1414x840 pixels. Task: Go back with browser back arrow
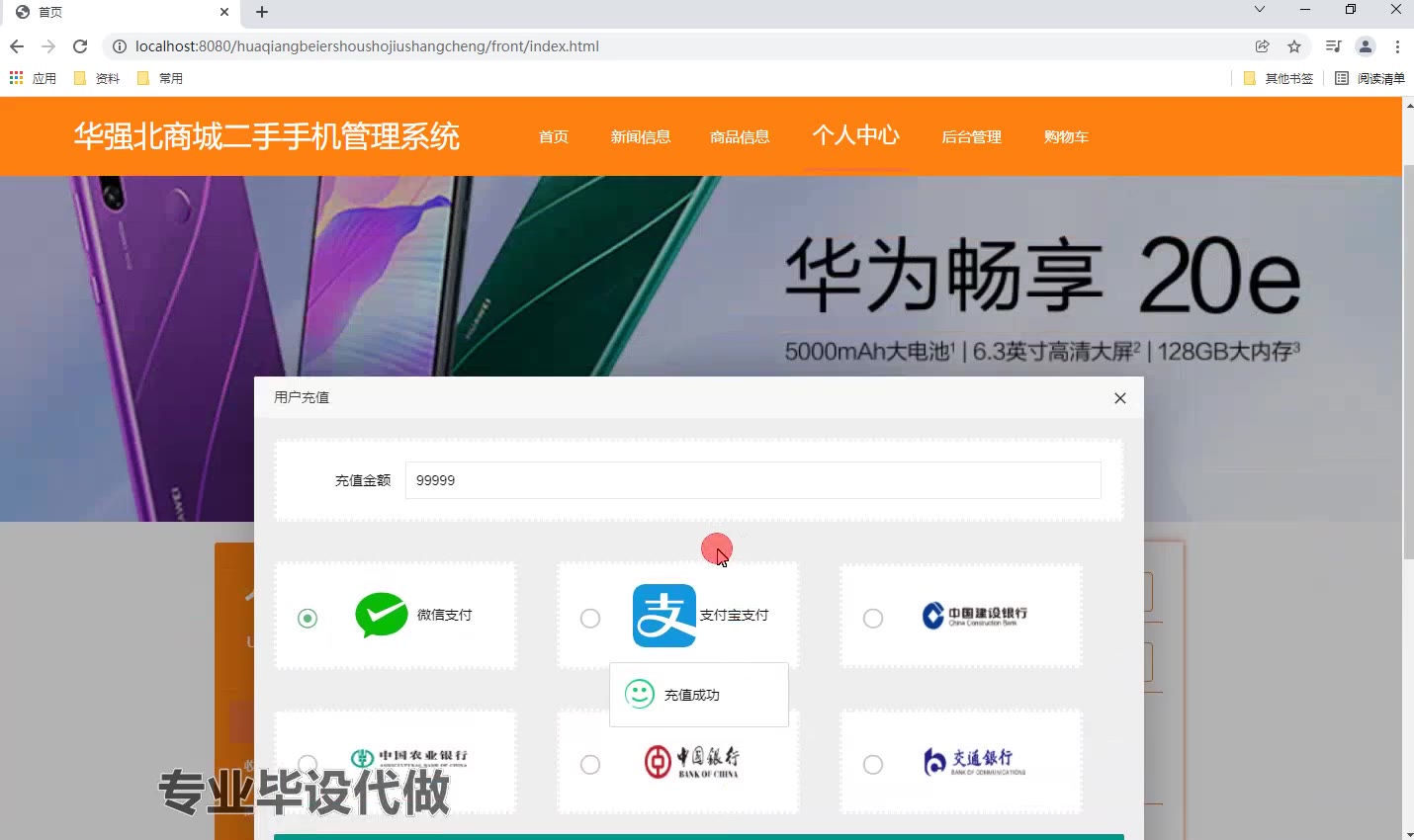coord(17,46)
